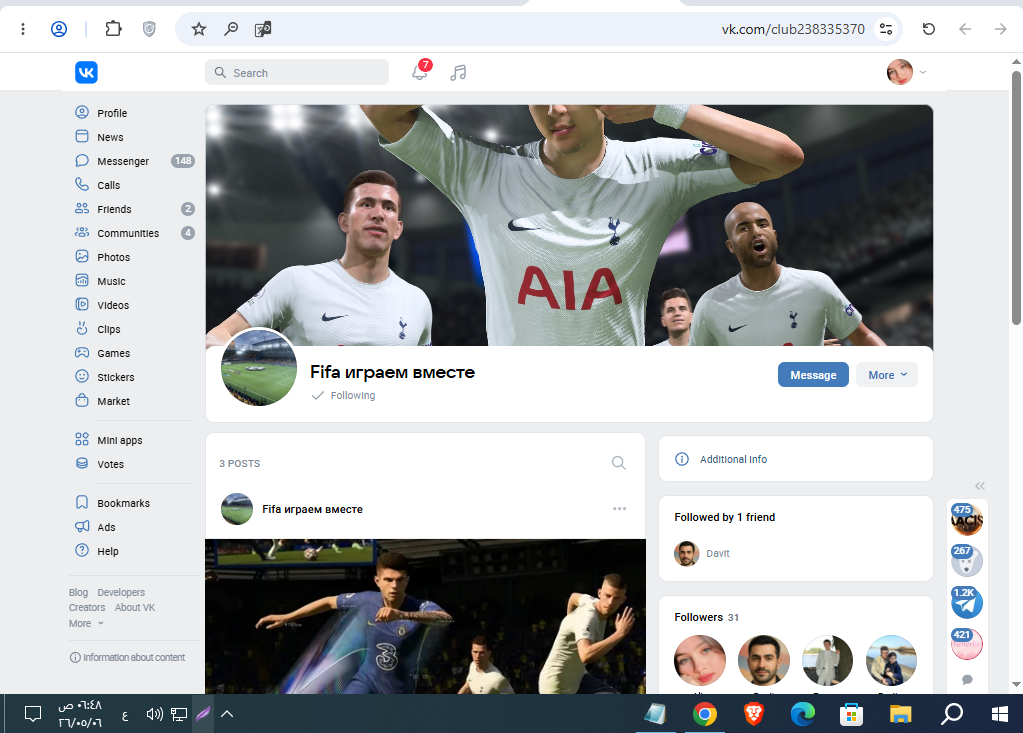Image resolution: width=1023 pixels, height=733 pixels.
Task: Open the music player note icon
Action: tap(458, 72)
